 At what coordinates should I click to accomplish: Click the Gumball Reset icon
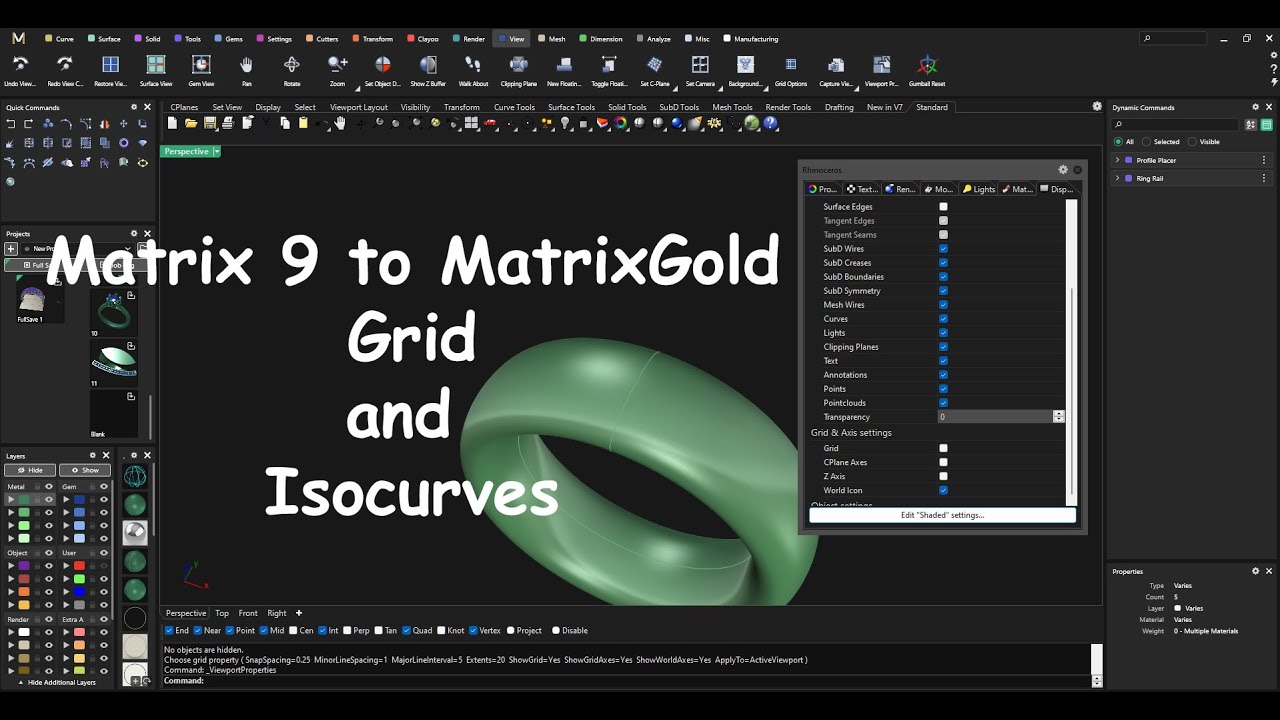tap(928, 64)
